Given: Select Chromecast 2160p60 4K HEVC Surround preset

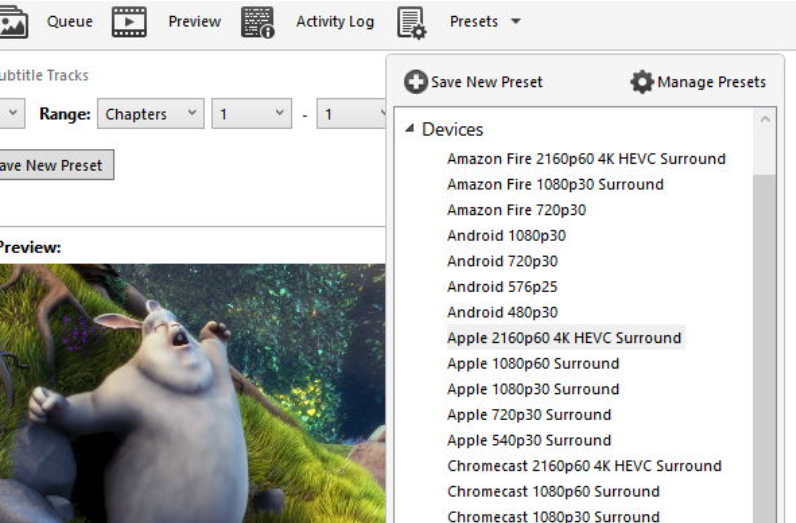Looking at the screenshot, I should click(584, 466).
